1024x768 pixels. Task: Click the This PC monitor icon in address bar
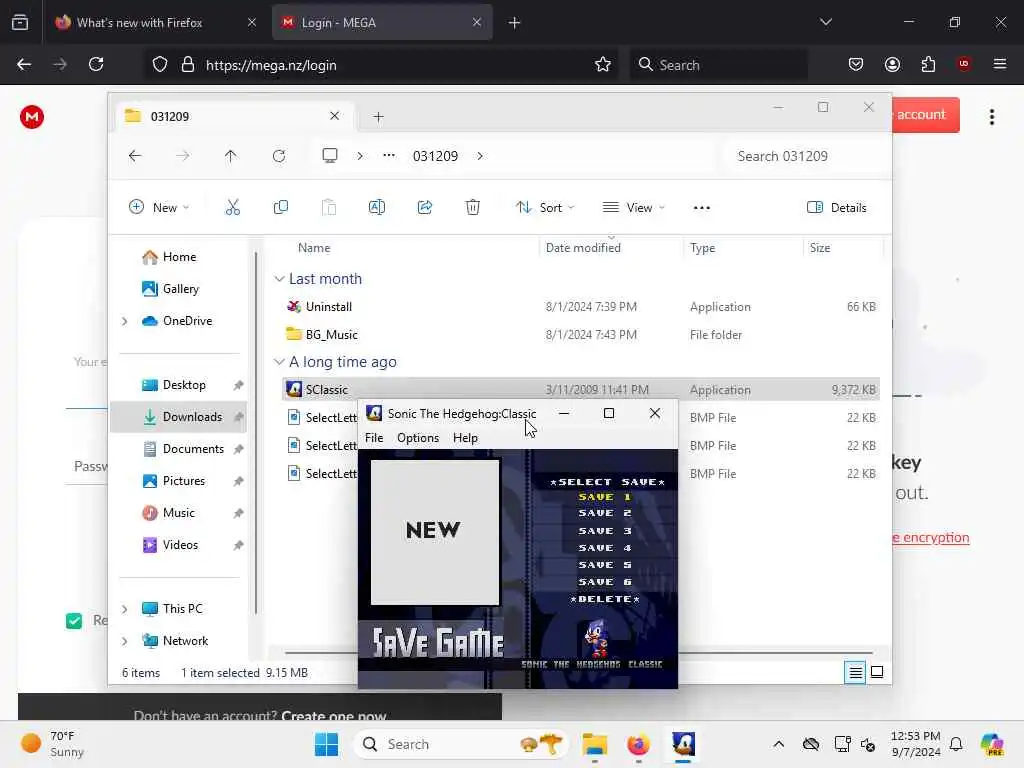330,156
